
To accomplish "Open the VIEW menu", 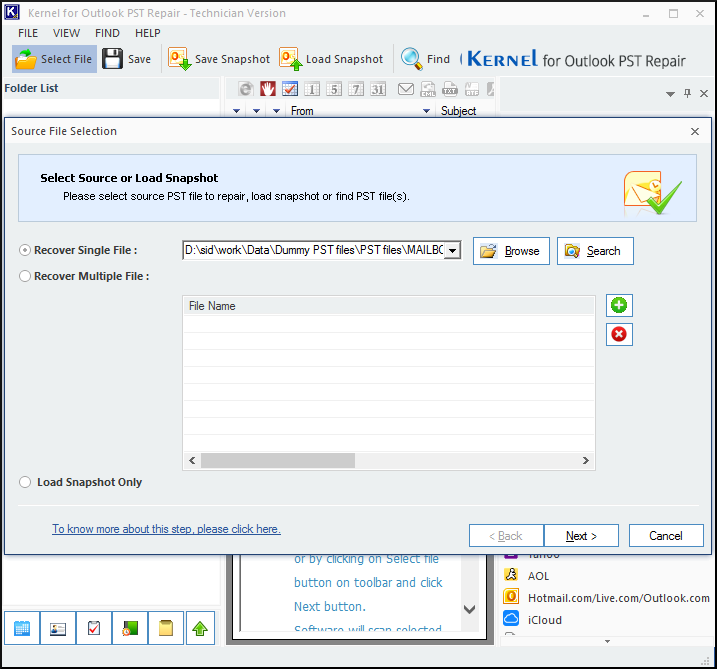I will (x=67, y=33).
